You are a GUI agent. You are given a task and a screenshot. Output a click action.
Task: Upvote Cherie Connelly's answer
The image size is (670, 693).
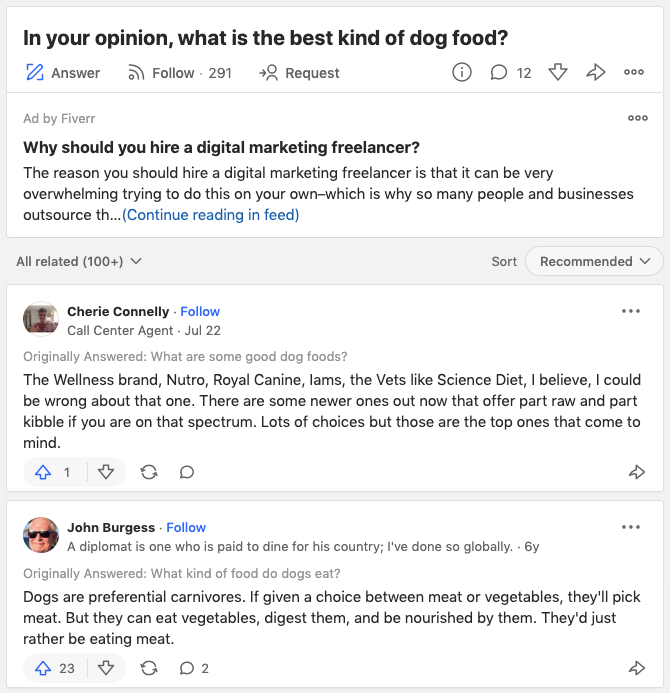coord(54,472)
